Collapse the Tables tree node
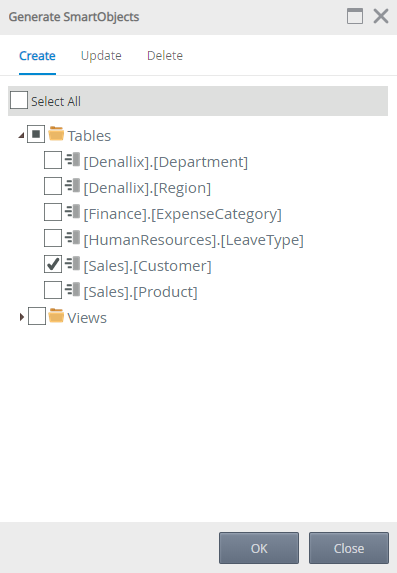Screen dimensions: 397x573 22,136
